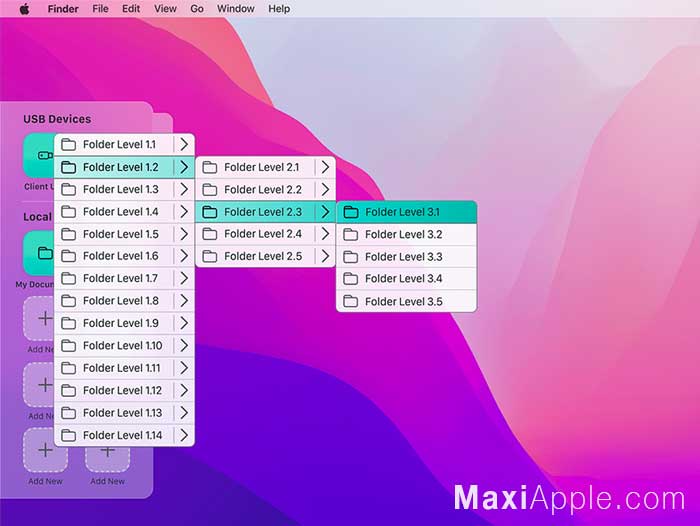Image resolution: width=700 pixels, height=526 pixels.
Task: Choose the 'Folder Level 1.9' label
Action: coord(121,323)
